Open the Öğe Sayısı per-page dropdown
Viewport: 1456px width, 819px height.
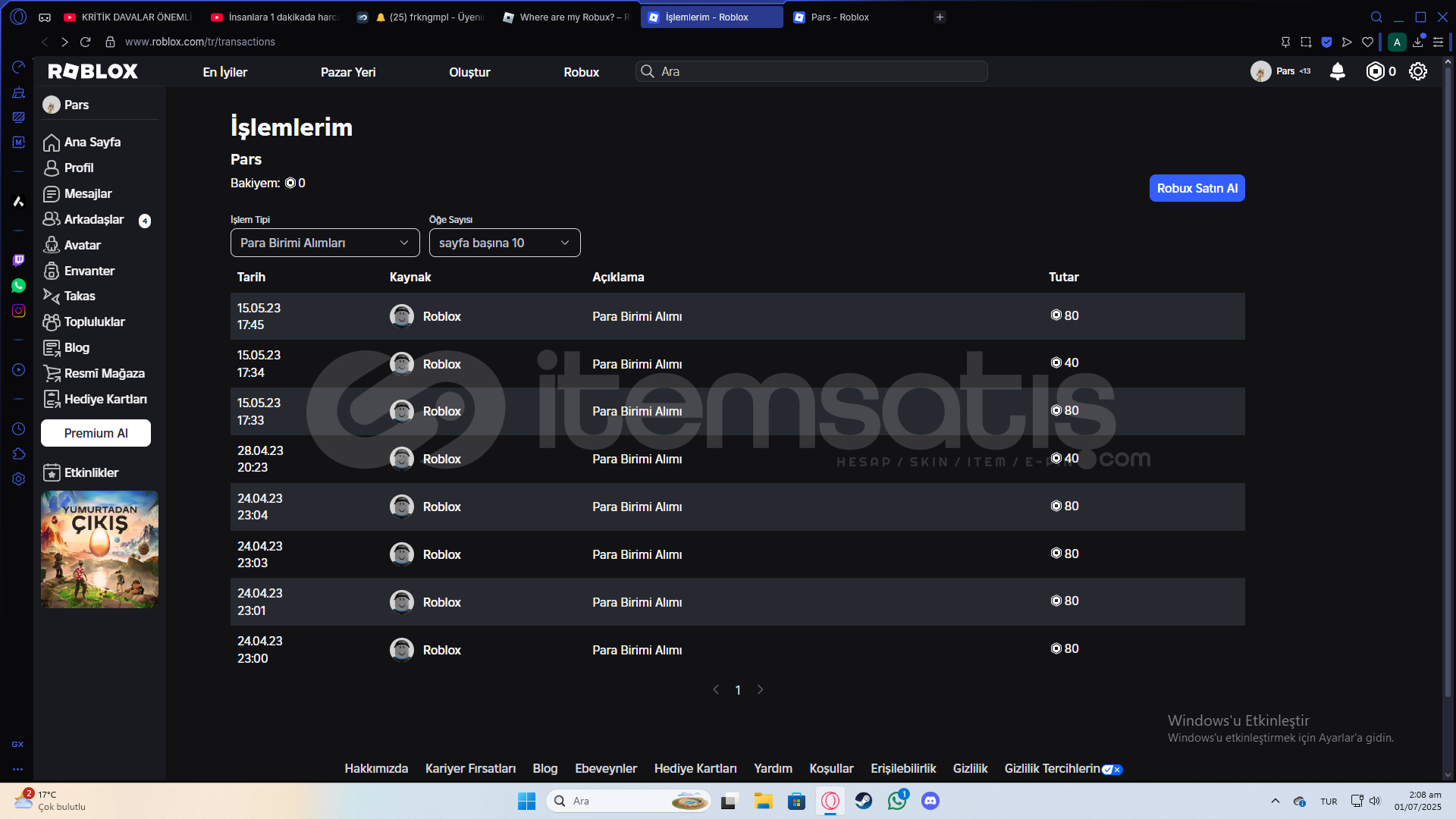coord(504,243)
